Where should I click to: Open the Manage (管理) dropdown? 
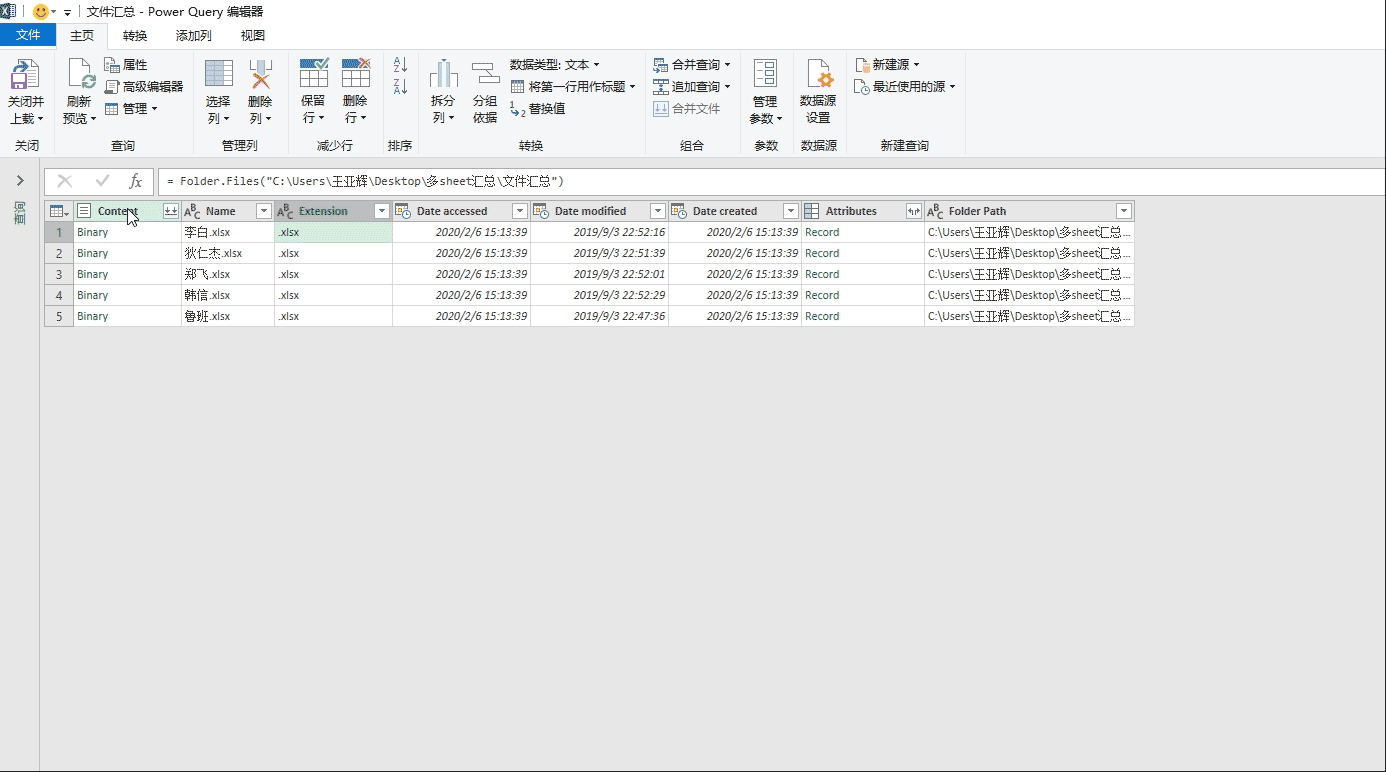click(x=131, y=109)
